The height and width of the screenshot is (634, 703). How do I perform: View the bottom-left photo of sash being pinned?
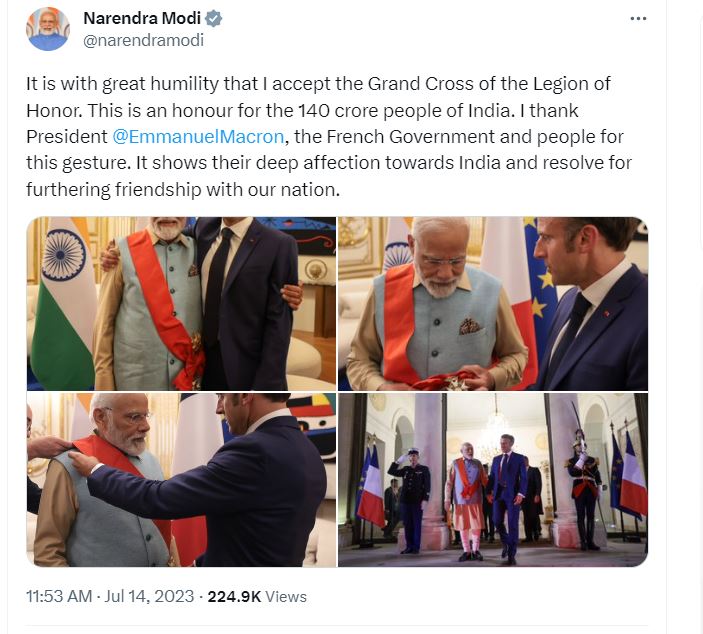tap(181, 479)
